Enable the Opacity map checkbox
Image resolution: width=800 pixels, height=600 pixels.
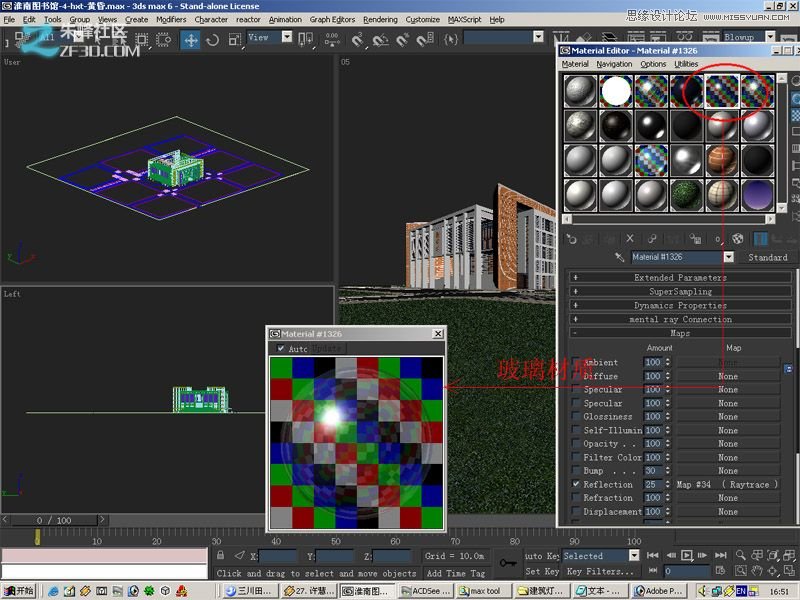click(574, 444)
